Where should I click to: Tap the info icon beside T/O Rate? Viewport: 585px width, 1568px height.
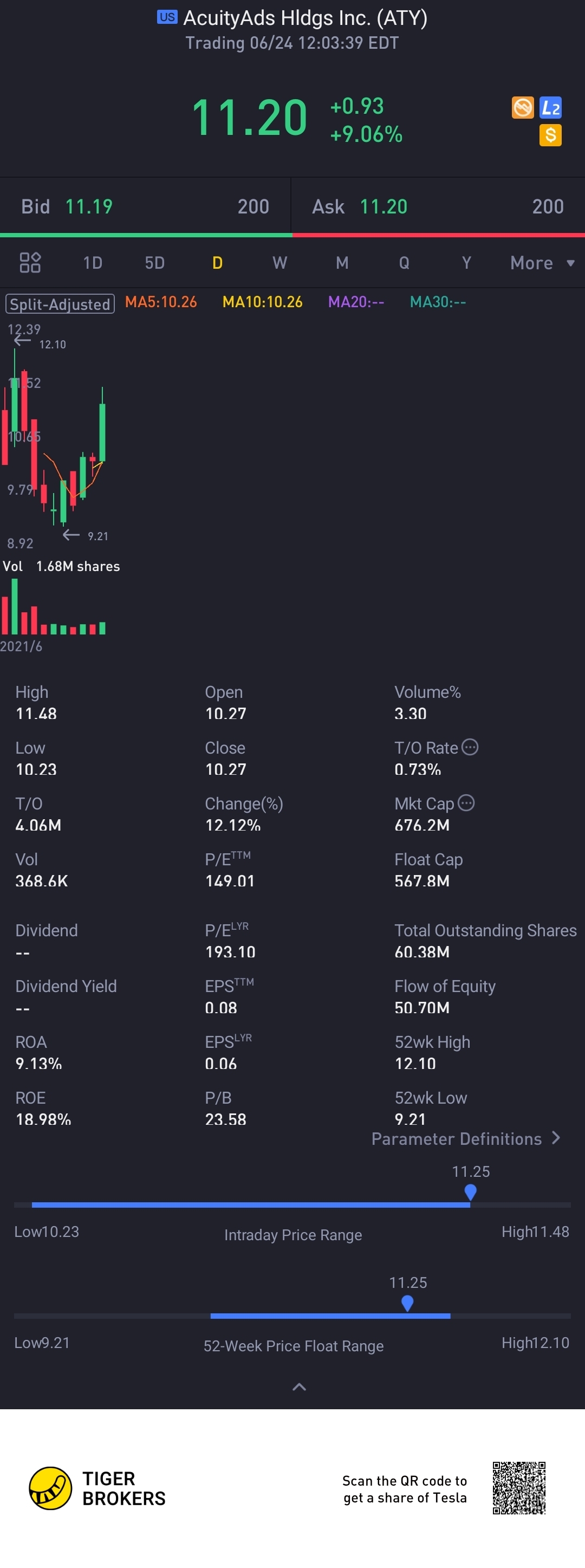tap(470, 747)
